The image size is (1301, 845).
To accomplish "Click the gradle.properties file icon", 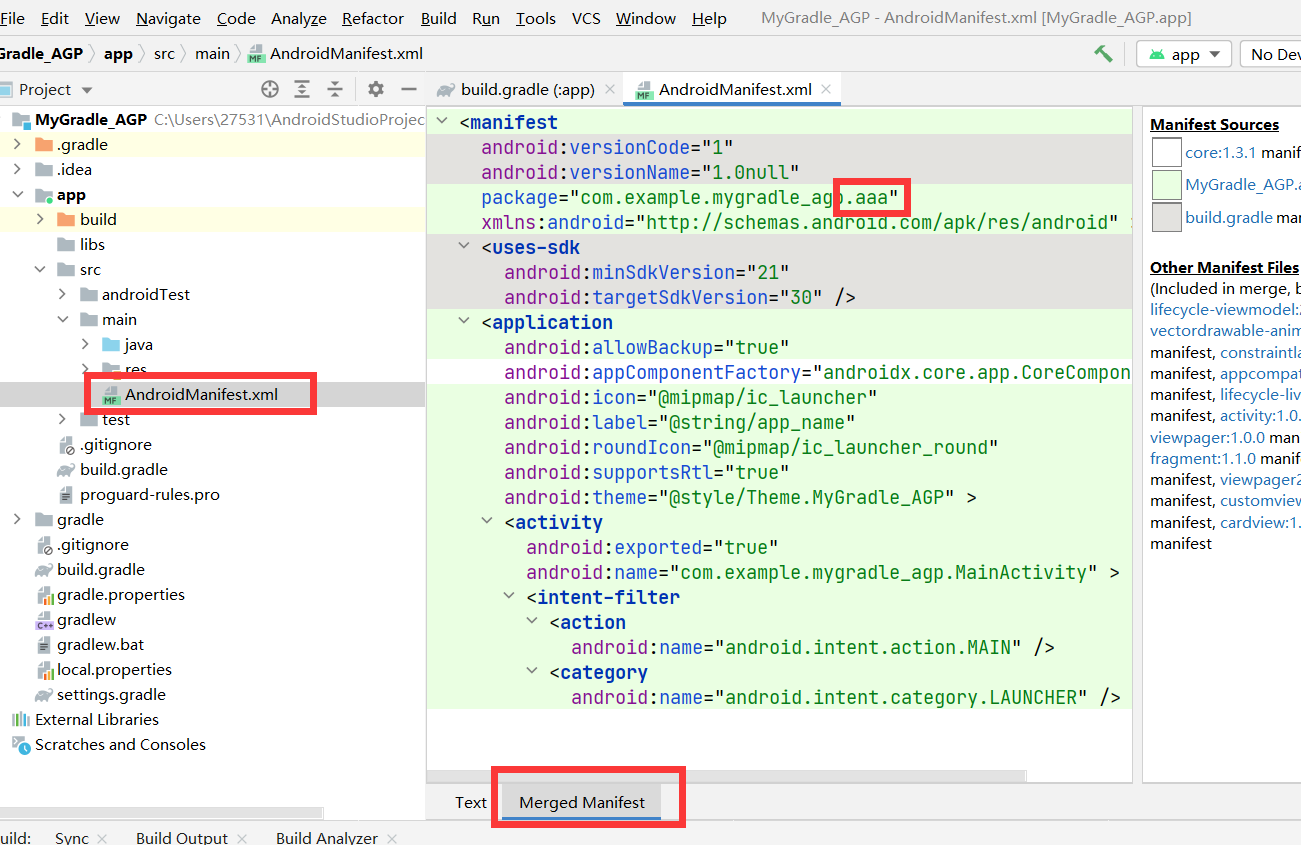I will (43, 594).
